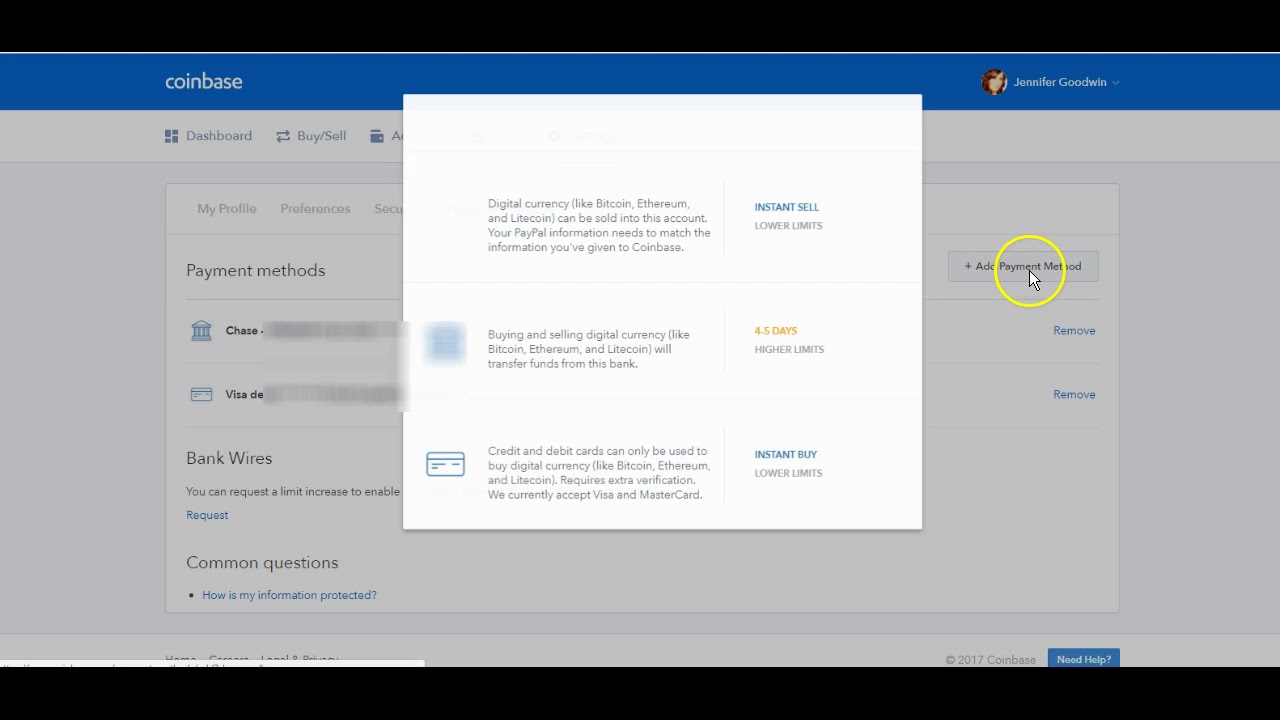Go to the Dashboard
This screenshot has width=1280, height=720.
[x=208, y=136]
